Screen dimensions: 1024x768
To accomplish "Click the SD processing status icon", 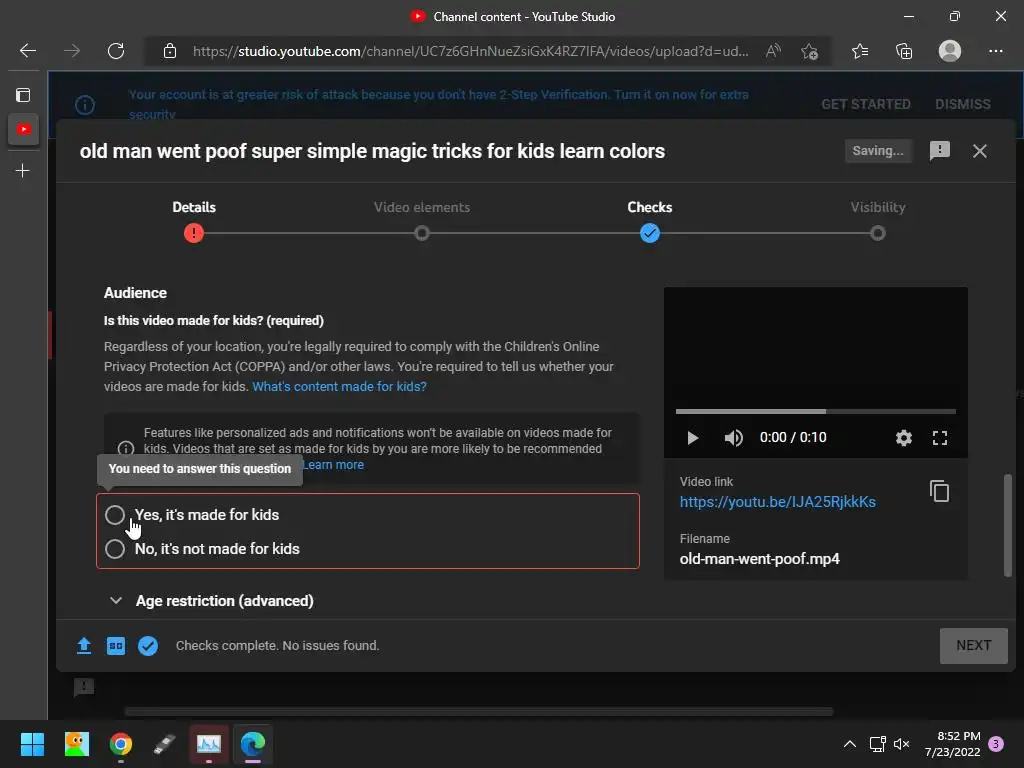I will (x=116, y=645).
